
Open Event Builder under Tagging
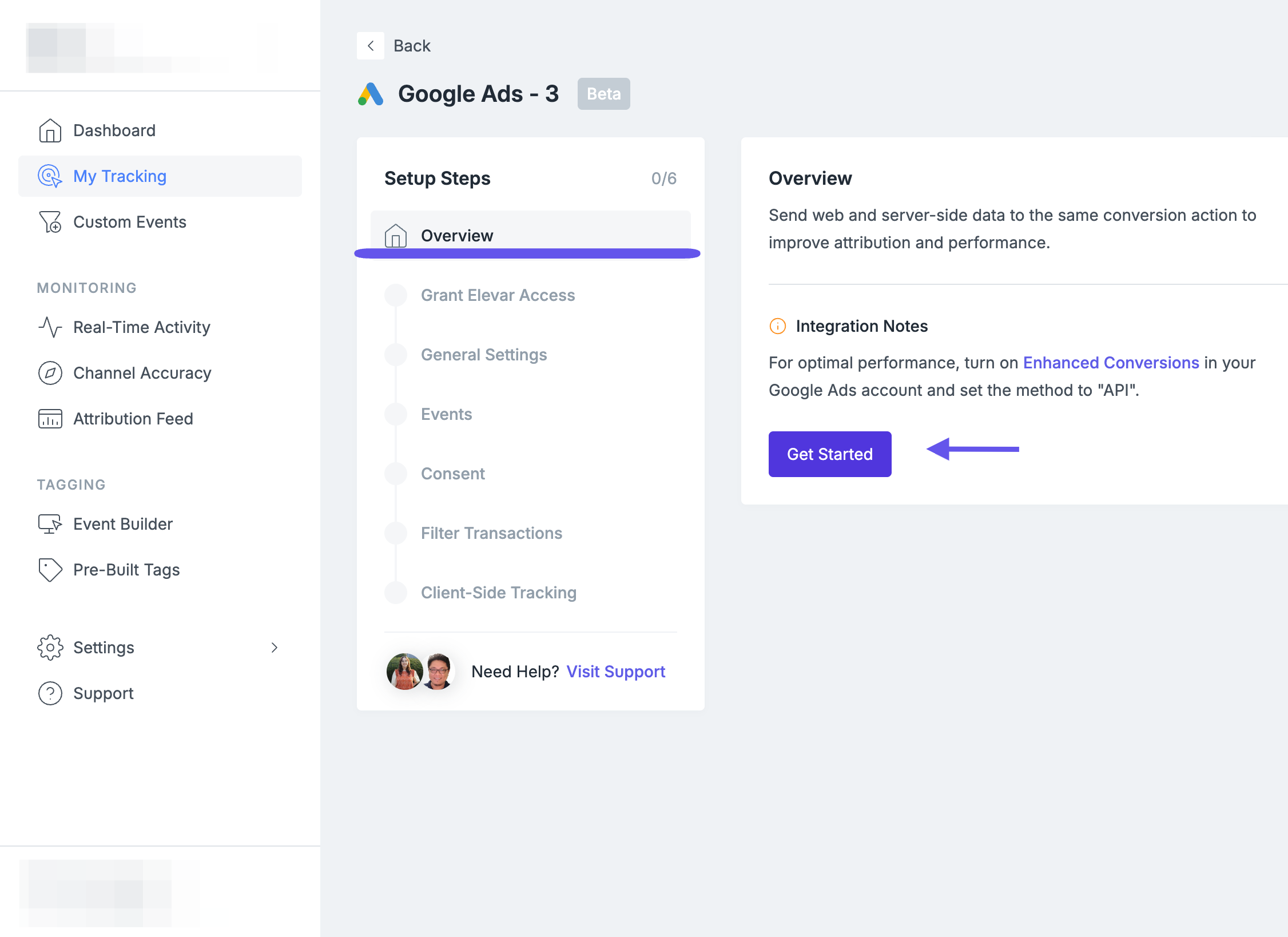point(160,524)
